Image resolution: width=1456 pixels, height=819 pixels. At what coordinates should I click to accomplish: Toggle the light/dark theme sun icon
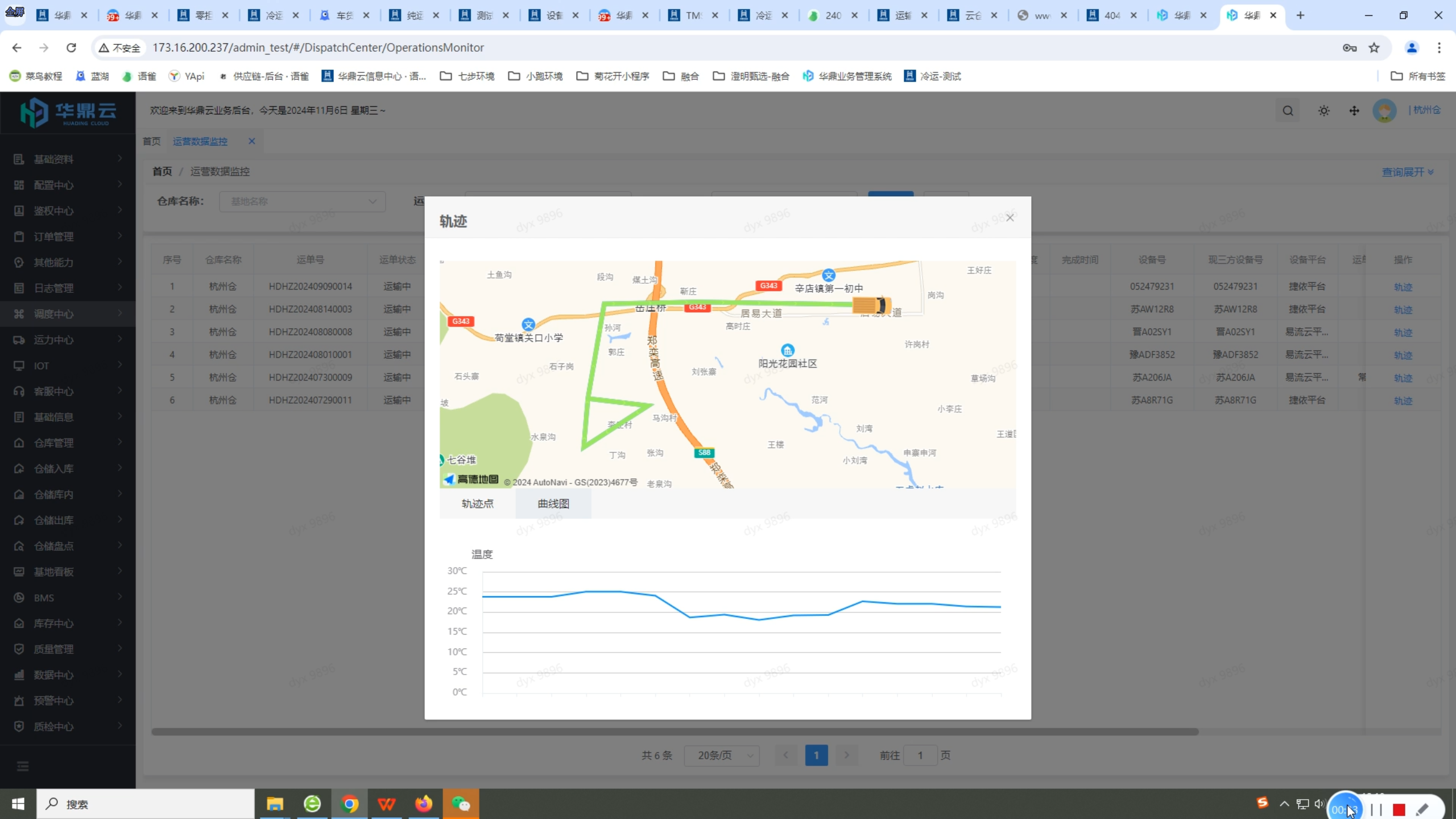tap(1323, 111)
